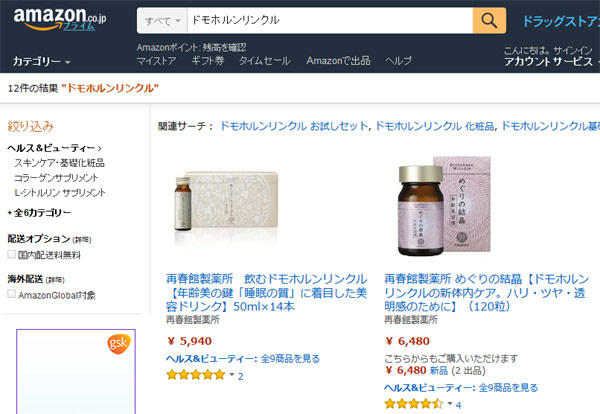Filter by コラーゲンサプリメント
600x414 pixels.
[x=56, y=178]
